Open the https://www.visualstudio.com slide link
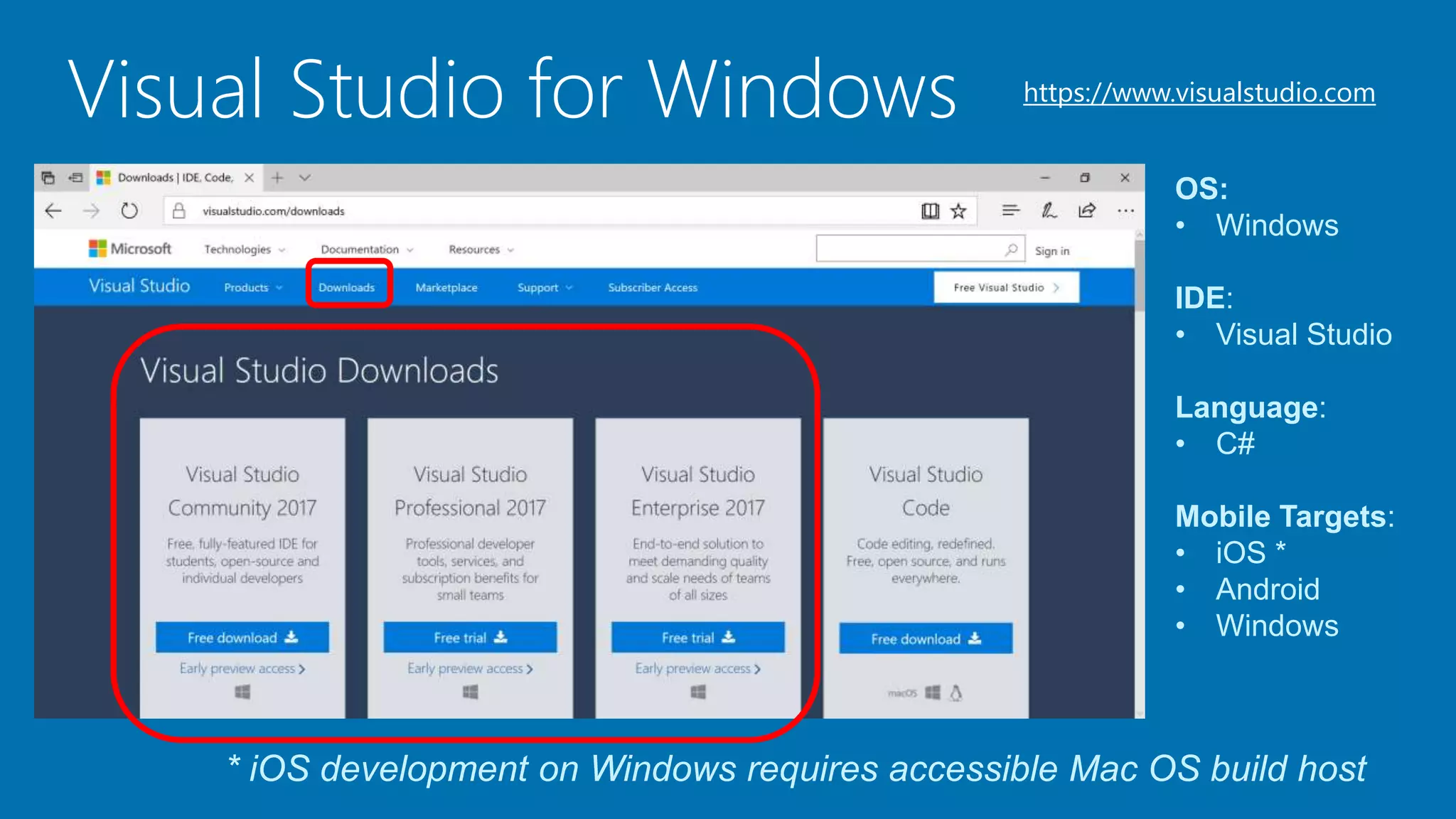The width and height of the screenshot is (1456, 819). click(x=1199, y=92)
